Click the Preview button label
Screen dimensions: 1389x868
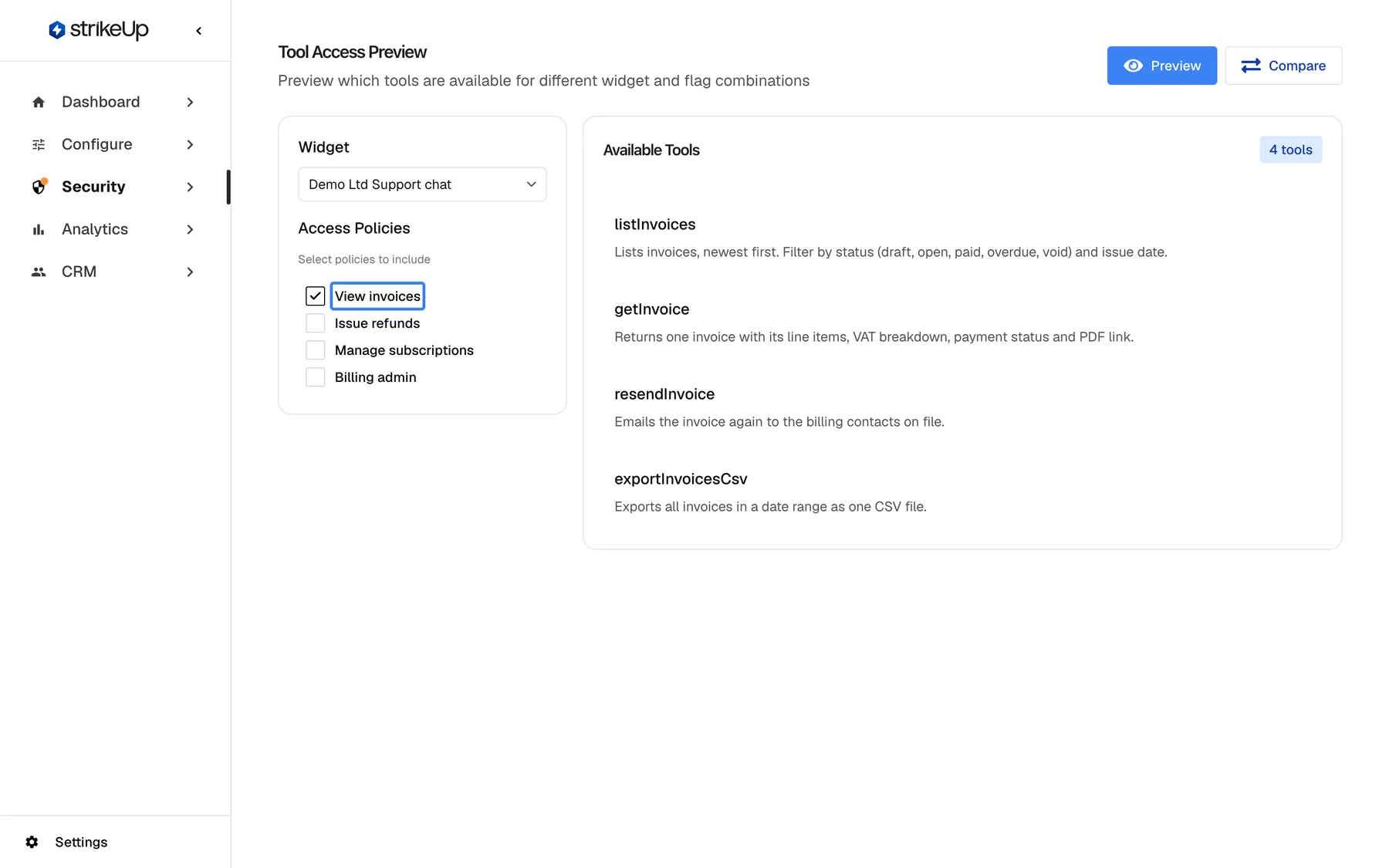coord(1175,66)
